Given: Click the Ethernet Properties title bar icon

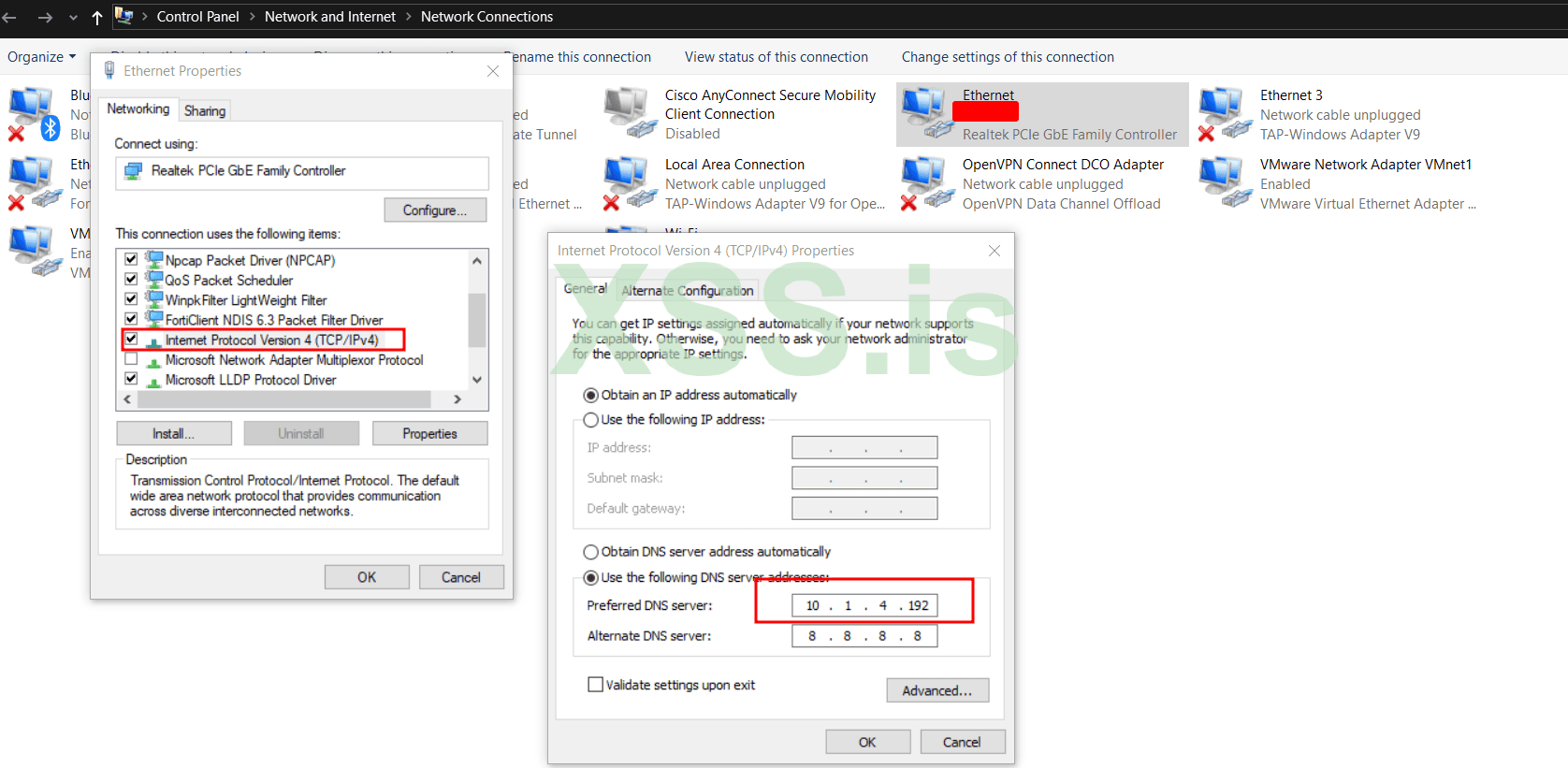Looking at the screenshot, I should pyautogui.click(x=109, y=70).
